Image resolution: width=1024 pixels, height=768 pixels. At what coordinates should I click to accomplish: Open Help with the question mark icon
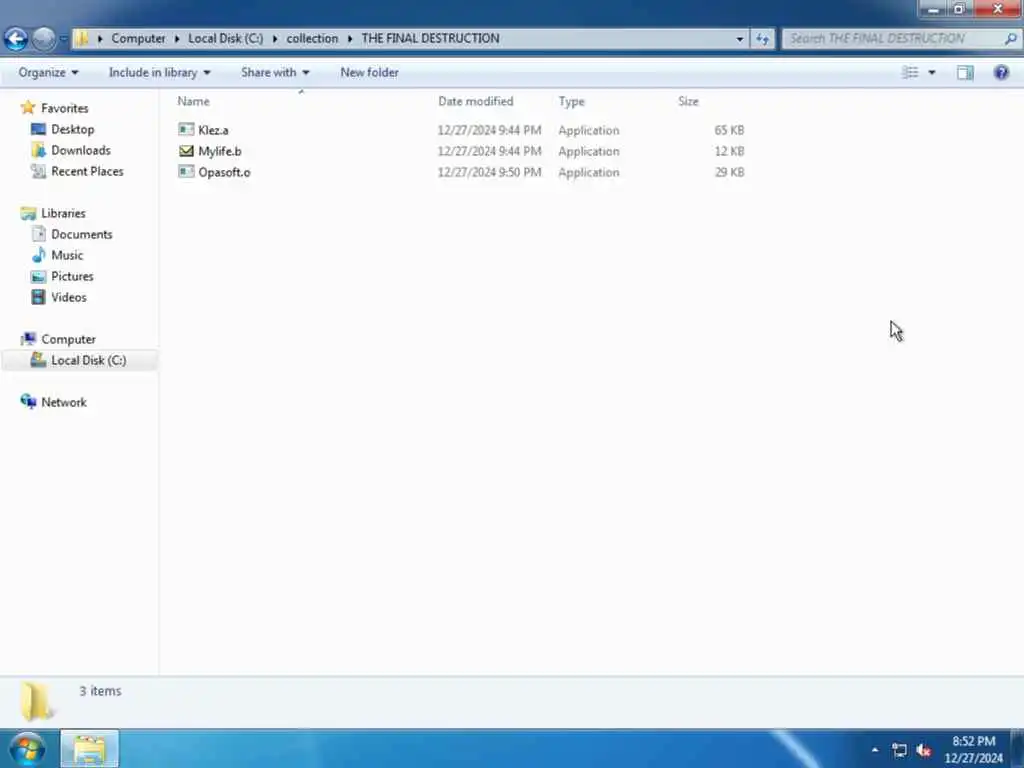pos(1000,72)
